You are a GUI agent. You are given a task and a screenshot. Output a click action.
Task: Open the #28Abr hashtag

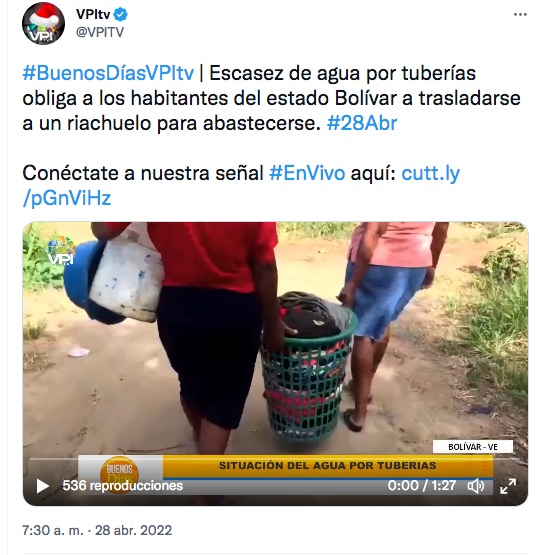pos(362,123)
